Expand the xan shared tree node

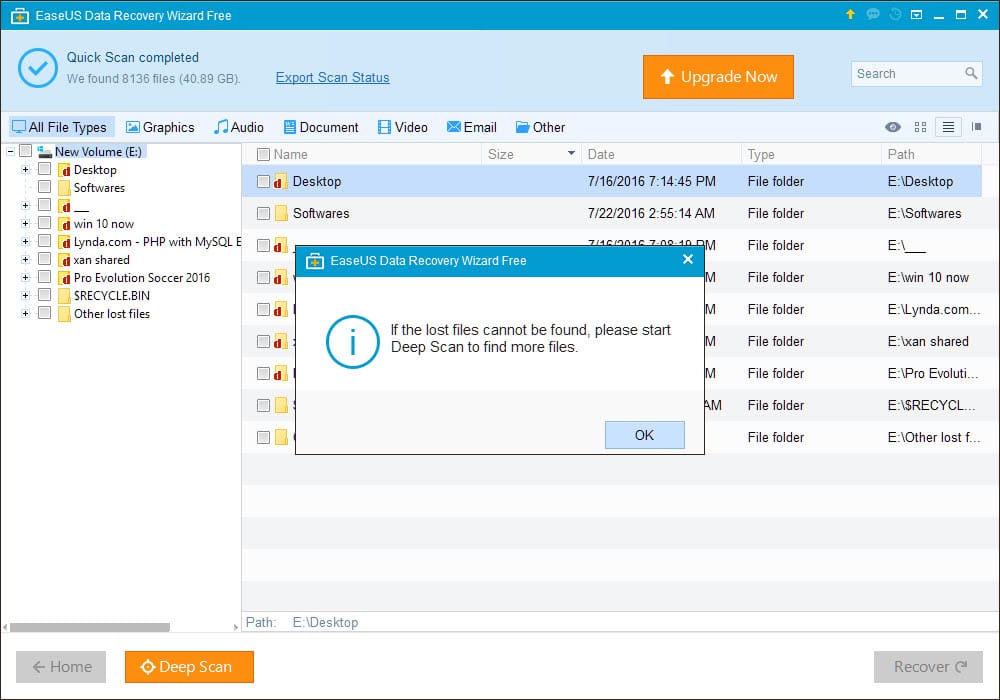(26, 259)
